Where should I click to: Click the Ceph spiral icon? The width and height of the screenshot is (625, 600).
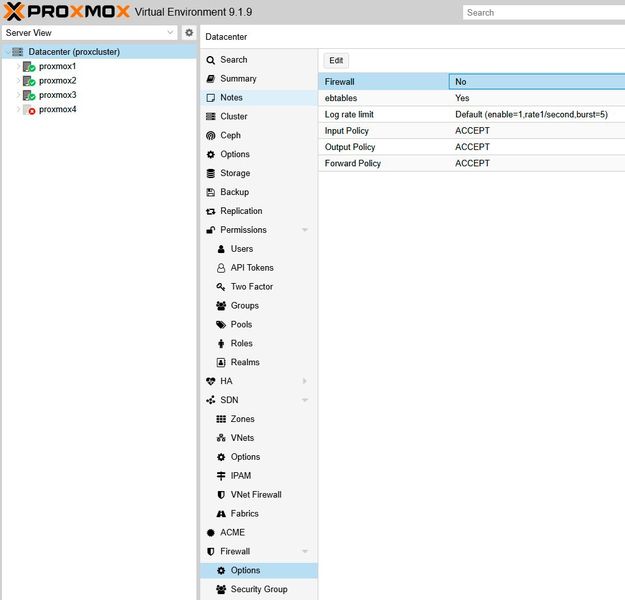pos(210,136)
